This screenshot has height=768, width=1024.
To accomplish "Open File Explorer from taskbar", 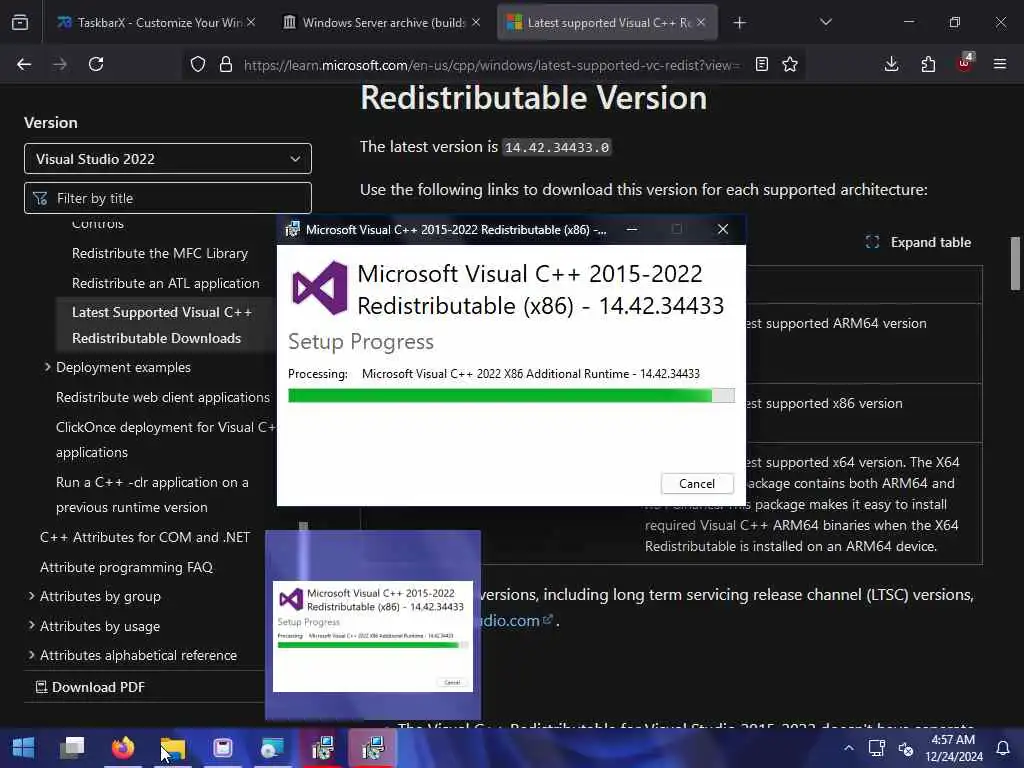I will click(173, 747).
